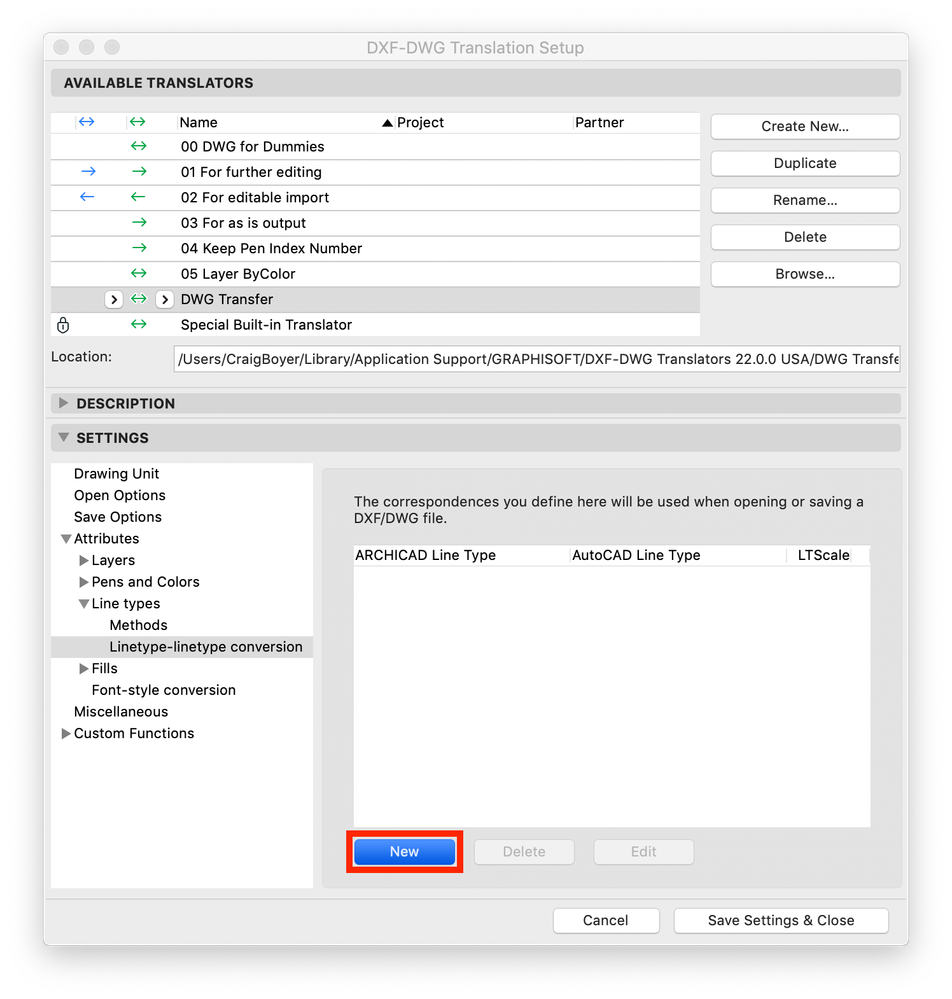Click the lock icon beside Special Built-in Translator

click(63, 325)
